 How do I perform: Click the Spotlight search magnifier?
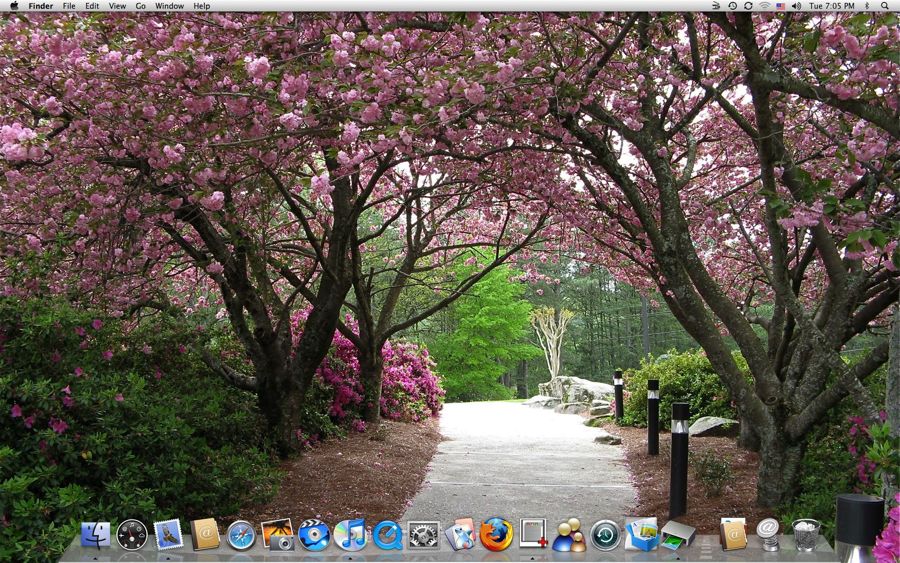pos(885,6)
